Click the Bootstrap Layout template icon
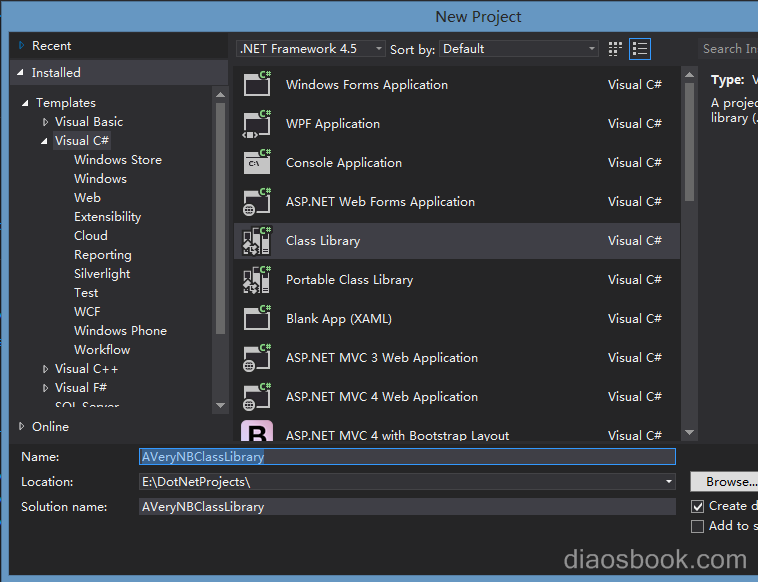The width and height of the screenshot is (758, 582). [257, 431]
